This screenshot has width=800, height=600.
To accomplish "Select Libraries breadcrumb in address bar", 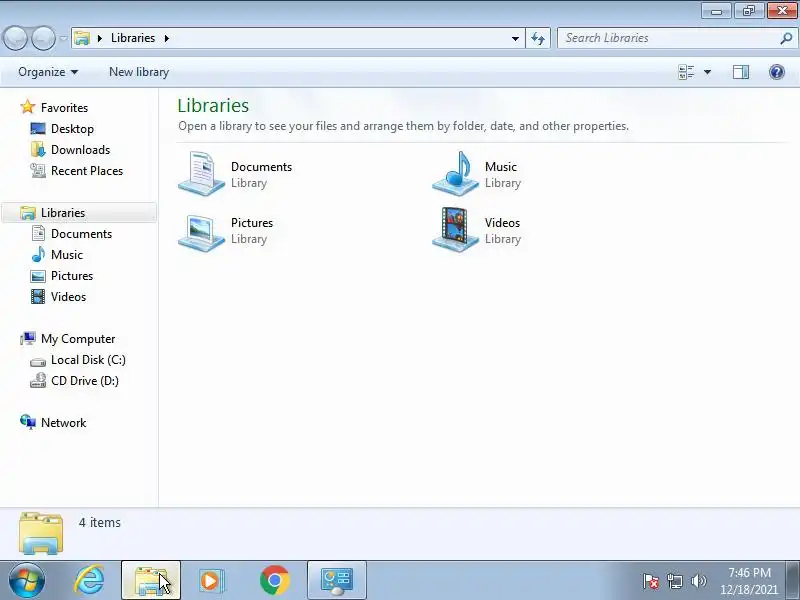I will [x=133, y=38].
